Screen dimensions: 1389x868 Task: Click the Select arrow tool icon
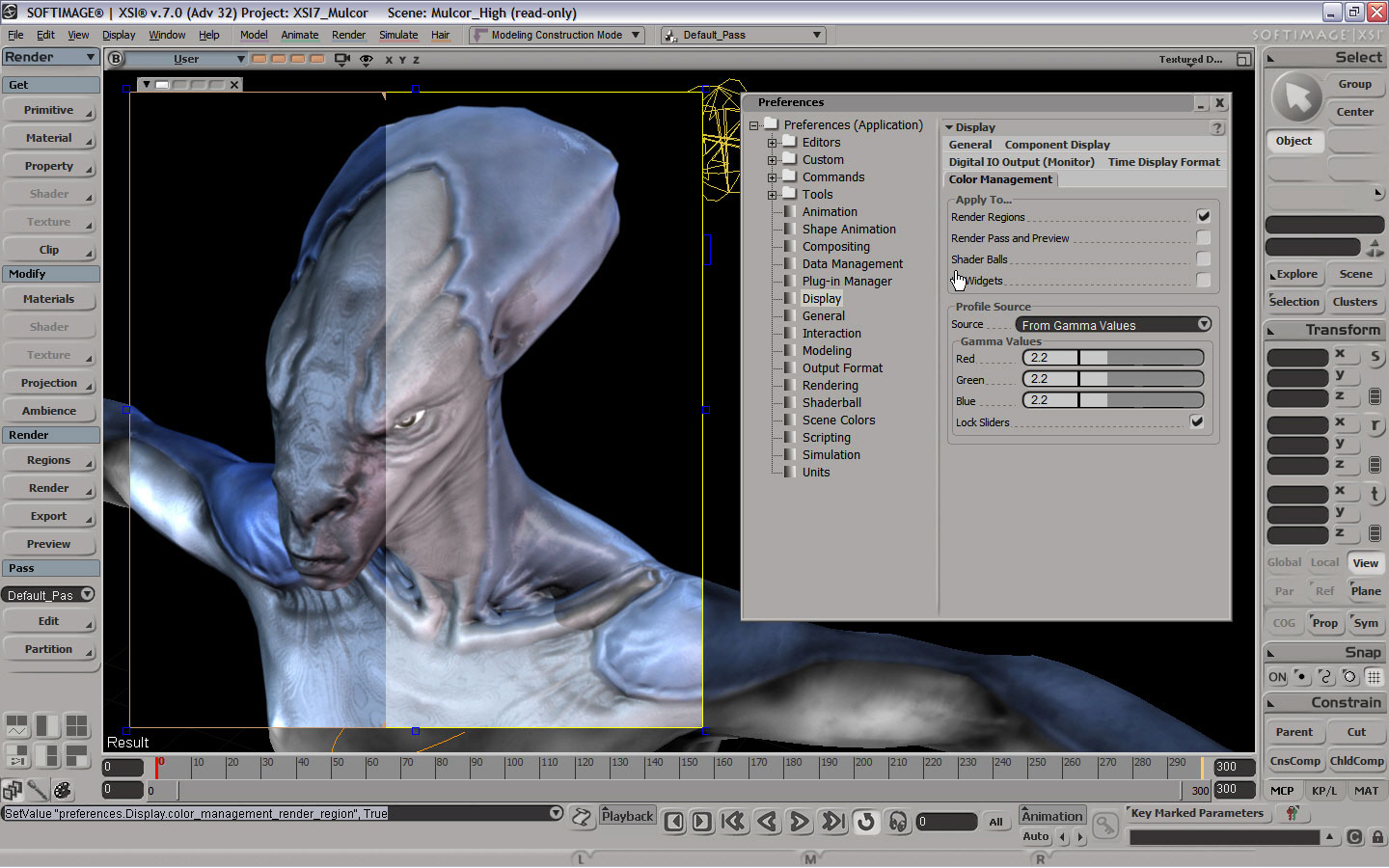[1297, 97]
